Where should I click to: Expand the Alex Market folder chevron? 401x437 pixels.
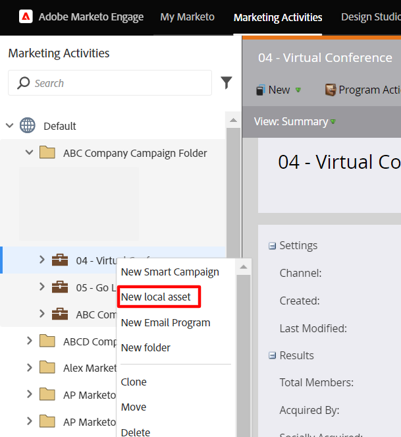(x=29, y=367)
